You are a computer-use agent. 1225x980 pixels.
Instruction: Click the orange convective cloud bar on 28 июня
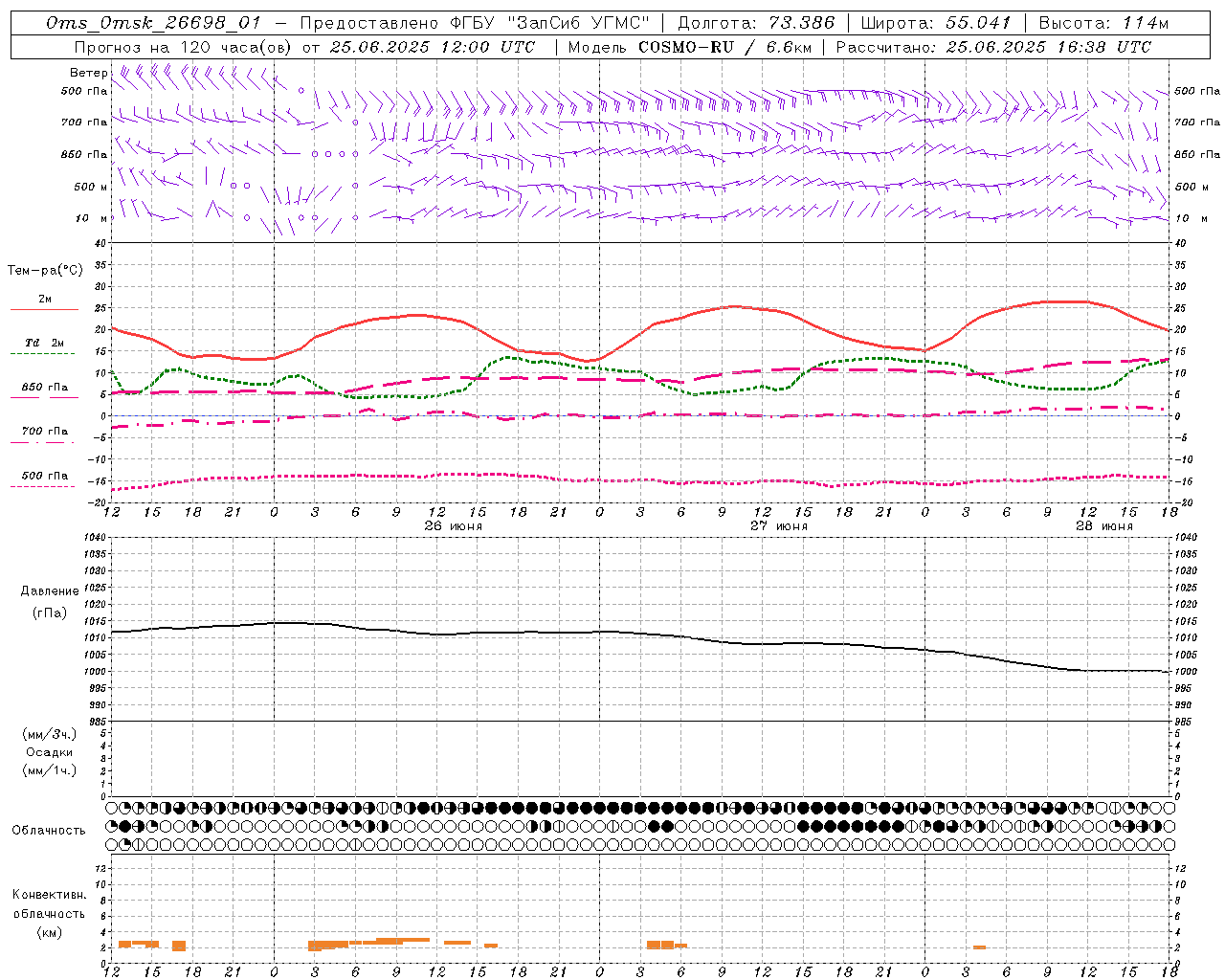980,947
